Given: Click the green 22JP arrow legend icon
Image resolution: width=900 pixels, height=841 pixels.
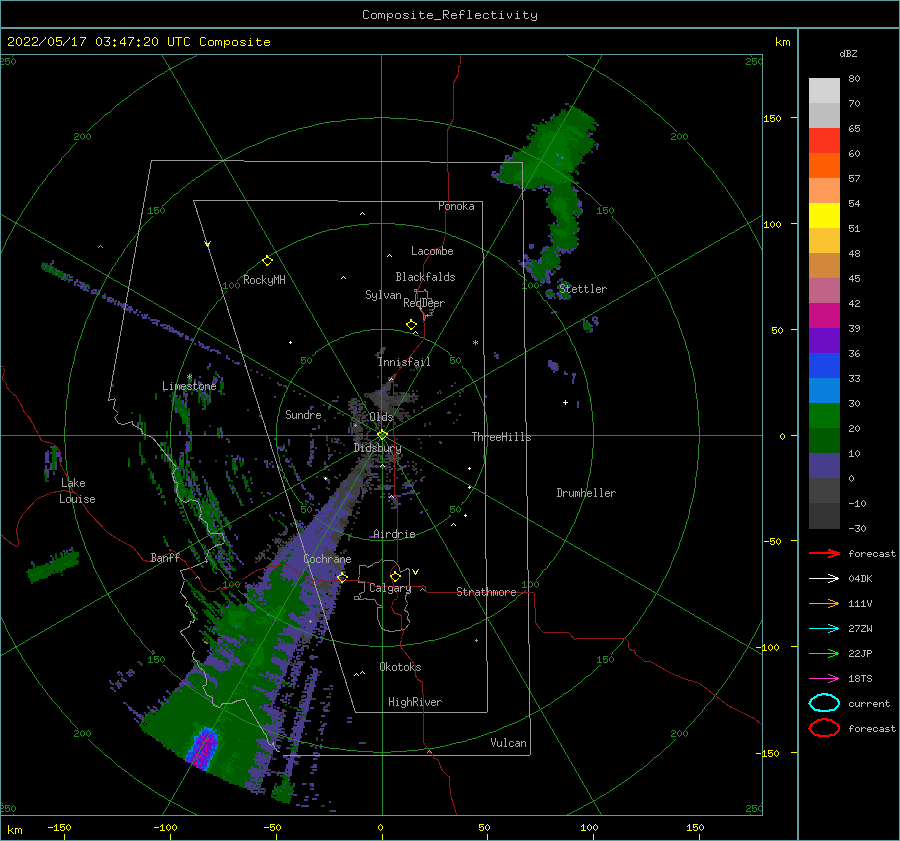Looking at the screenshot, I should (824, 653).
